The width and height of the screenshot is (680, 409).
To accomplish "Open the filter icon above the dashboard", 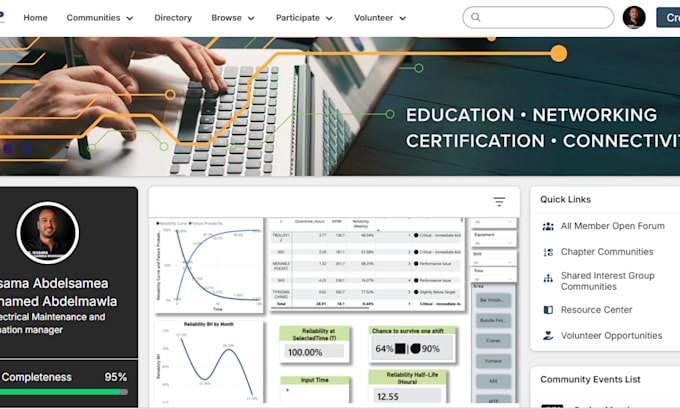I will (499, 201).
